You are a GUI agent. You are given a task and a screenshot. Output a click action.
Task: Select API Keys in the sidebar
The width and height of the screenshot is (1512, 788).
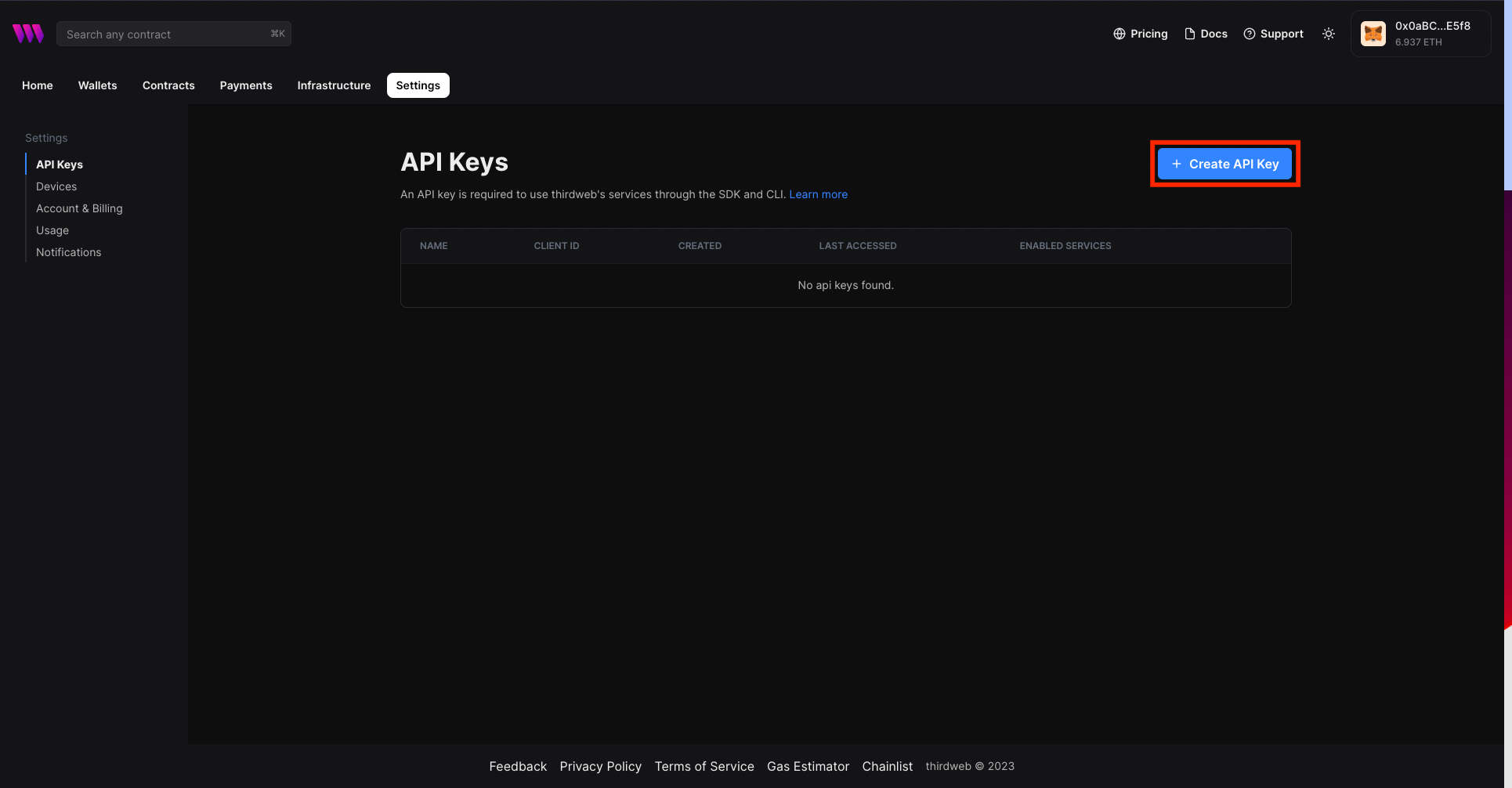[x=60, y=164]
